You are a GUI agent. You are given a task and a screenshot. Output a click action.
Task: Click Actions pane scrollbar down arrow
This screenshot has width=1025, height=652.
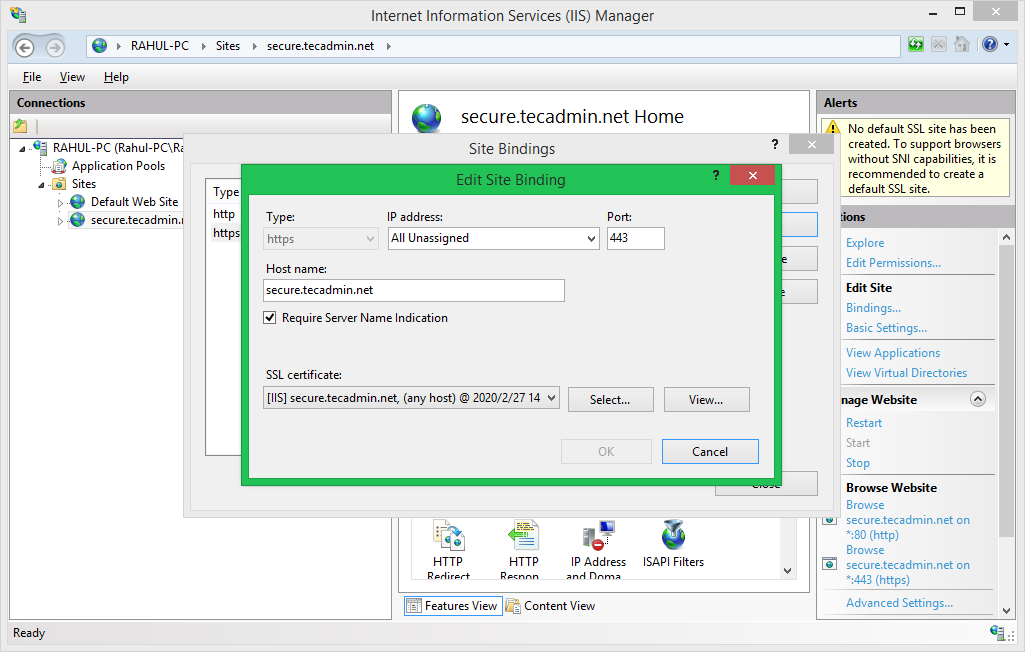(1006, 610)
